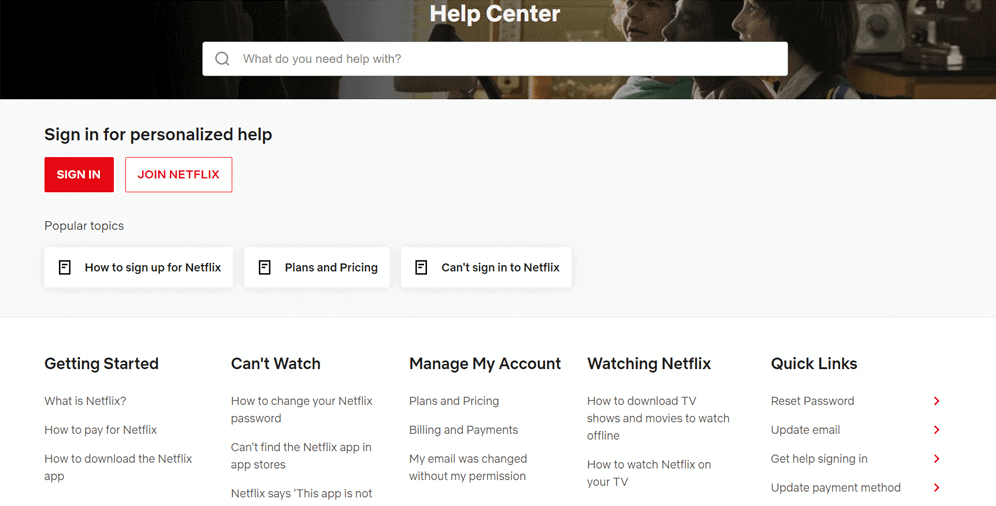Open 'How to download TV shows and movies' link
This screenshot has height=506, width=996.
[658, 418]
